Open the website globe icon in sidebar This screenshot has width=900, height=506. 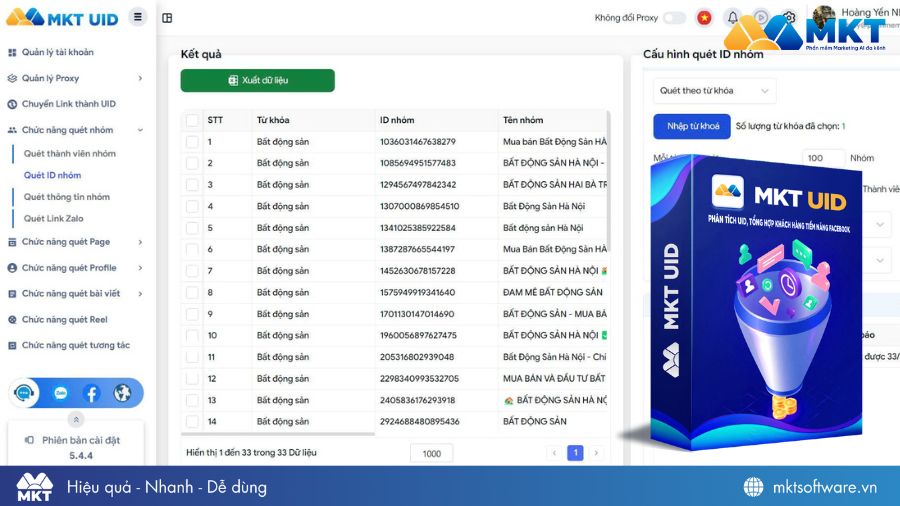122,393
